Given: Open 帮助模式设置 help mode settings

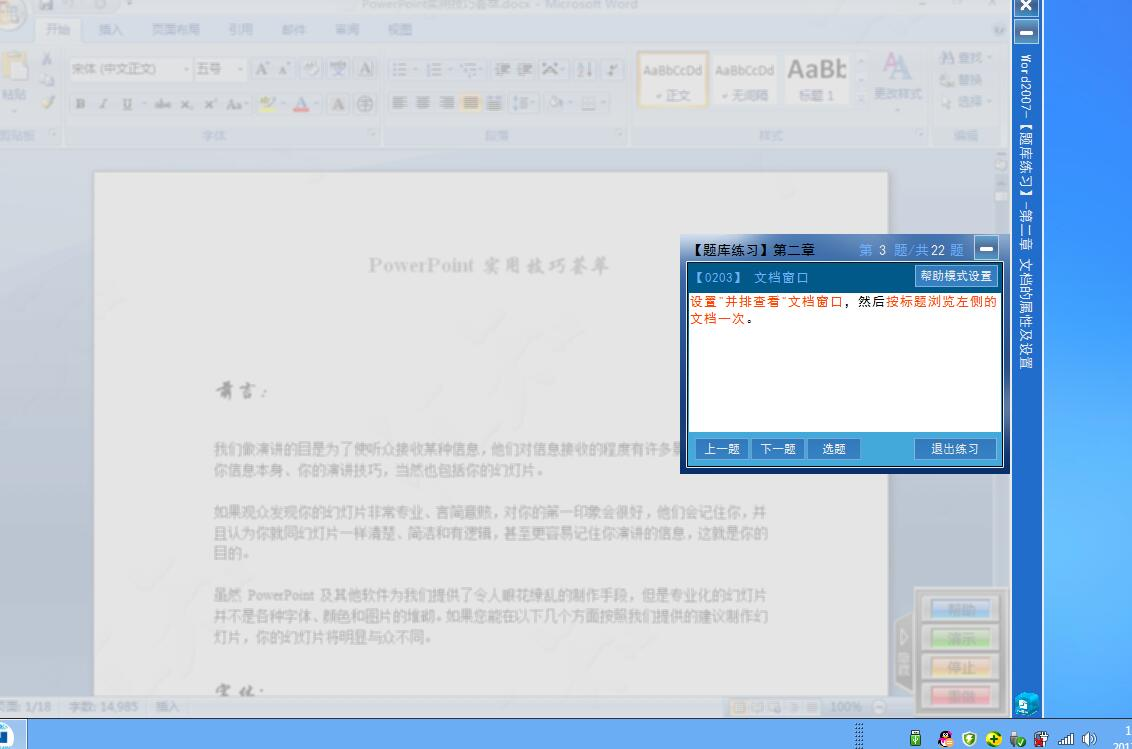Looking at the screenshot, I should click(956, 276).
